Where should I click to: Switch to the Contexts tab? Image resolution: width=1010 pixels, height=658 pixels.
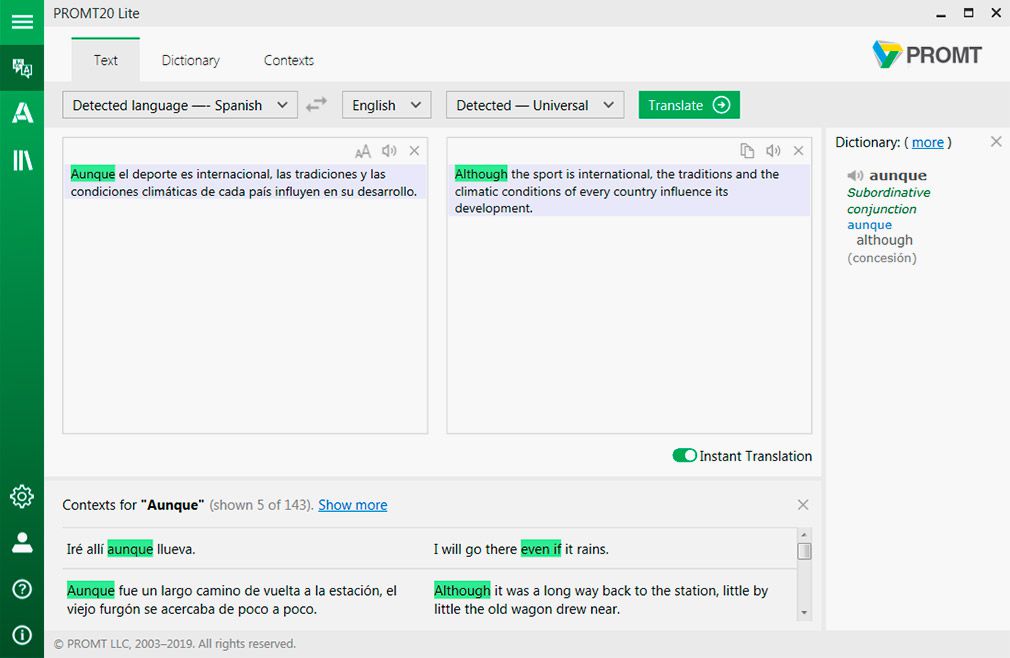(289, 60)
